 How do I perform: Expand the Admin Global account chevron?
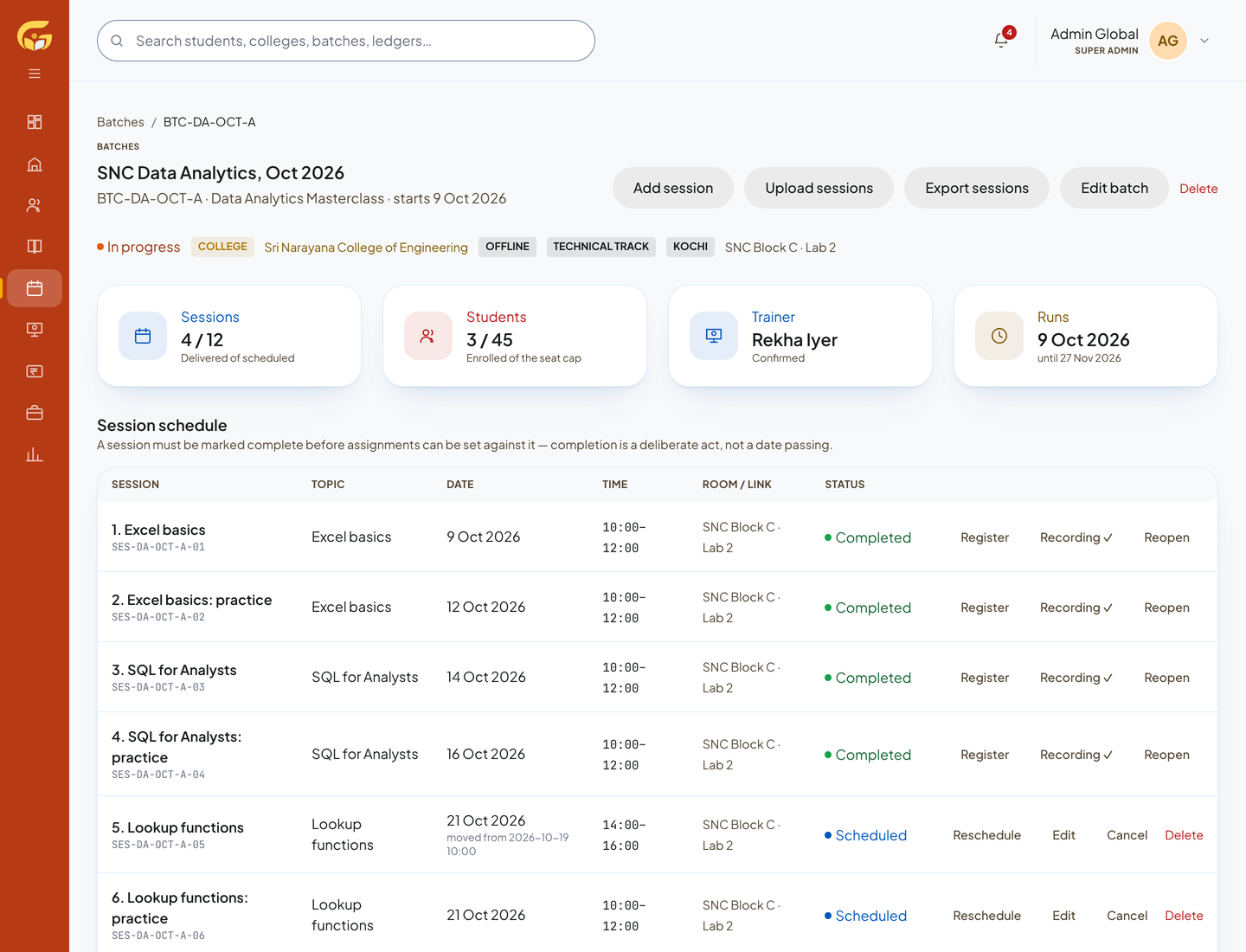tap(1204, 41)
